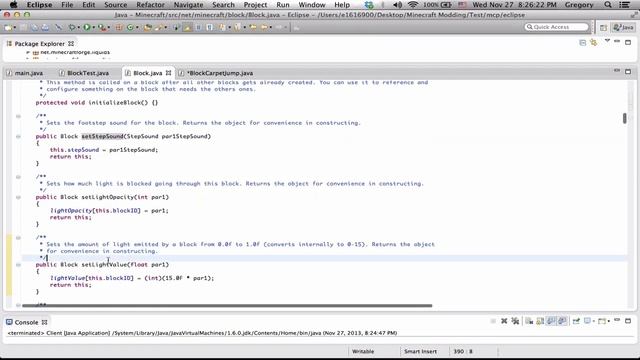Open the Source menu
640x360 pixels.
(x=116, y=5)
